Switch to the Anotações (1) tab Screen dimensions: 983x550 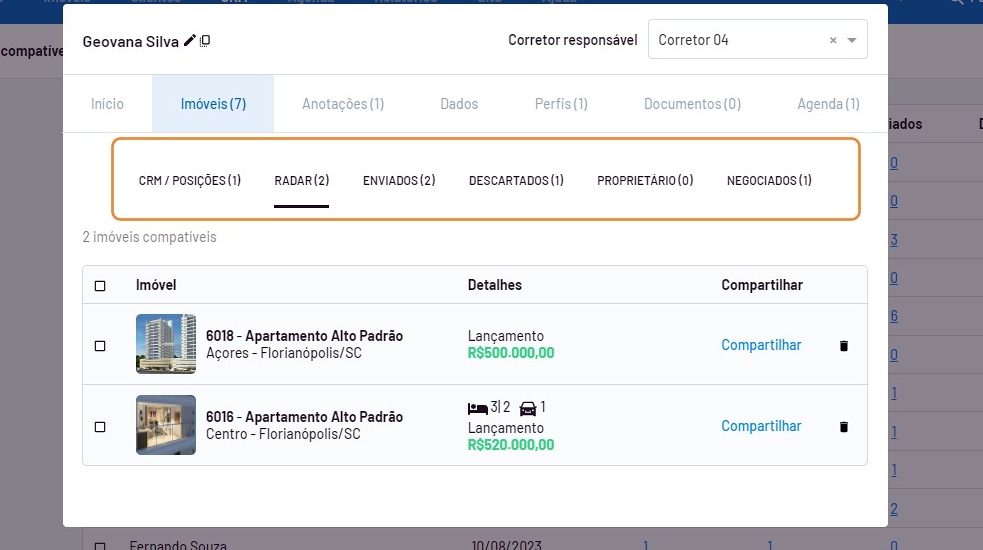(343, 104)
